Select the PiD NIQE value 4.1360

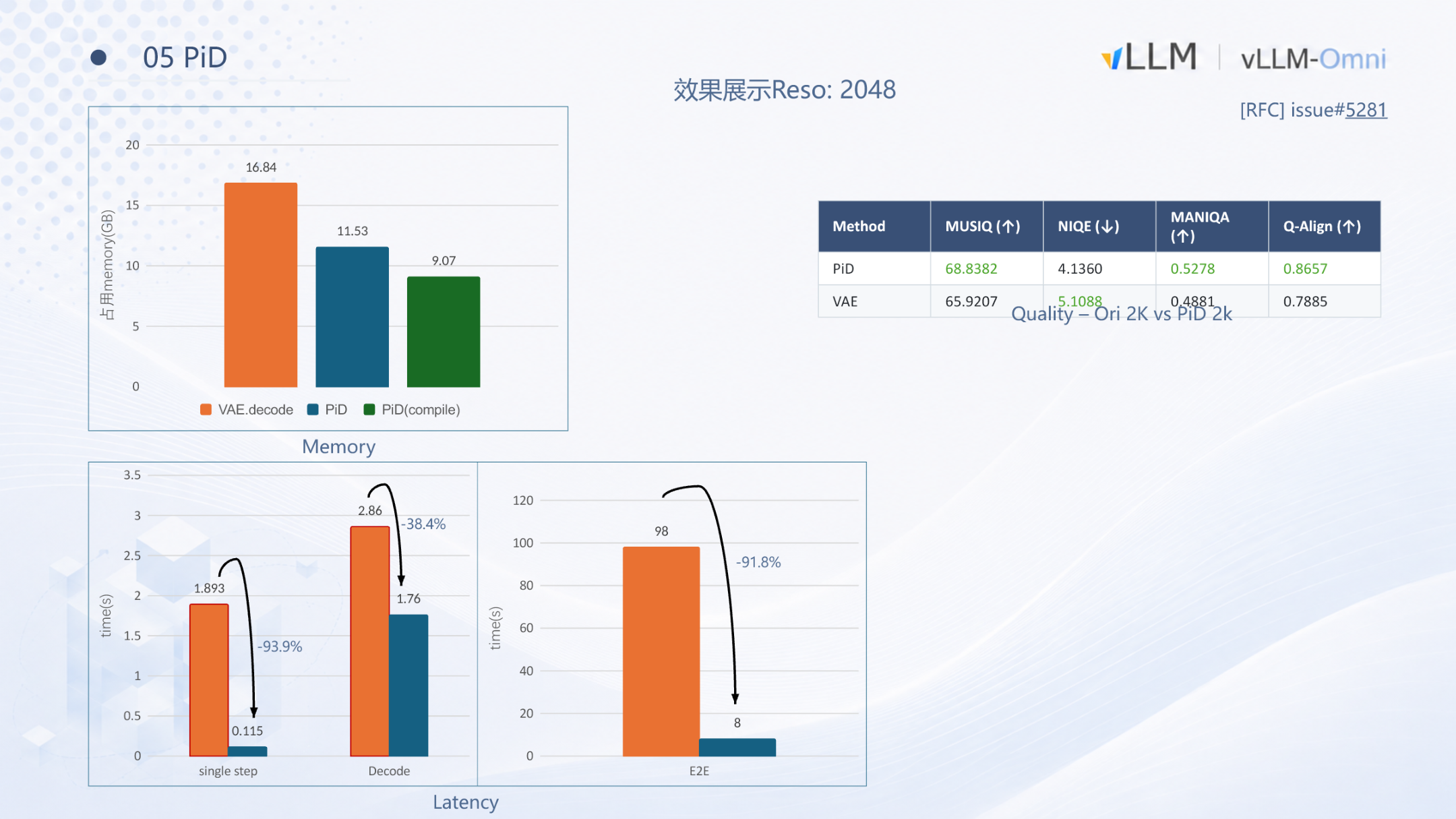1080,268
